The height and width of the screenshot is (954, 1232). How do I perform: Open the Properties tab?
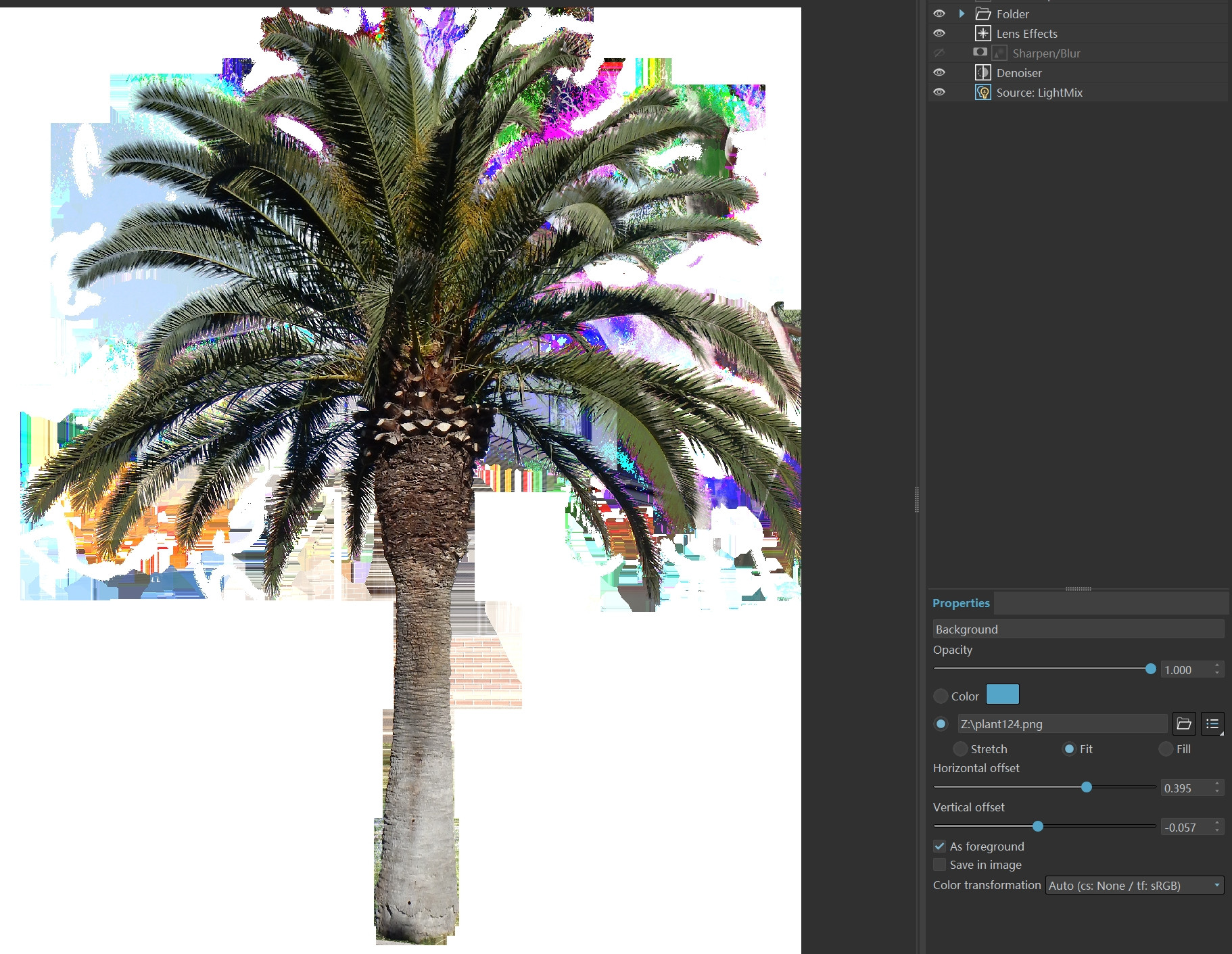961,602
